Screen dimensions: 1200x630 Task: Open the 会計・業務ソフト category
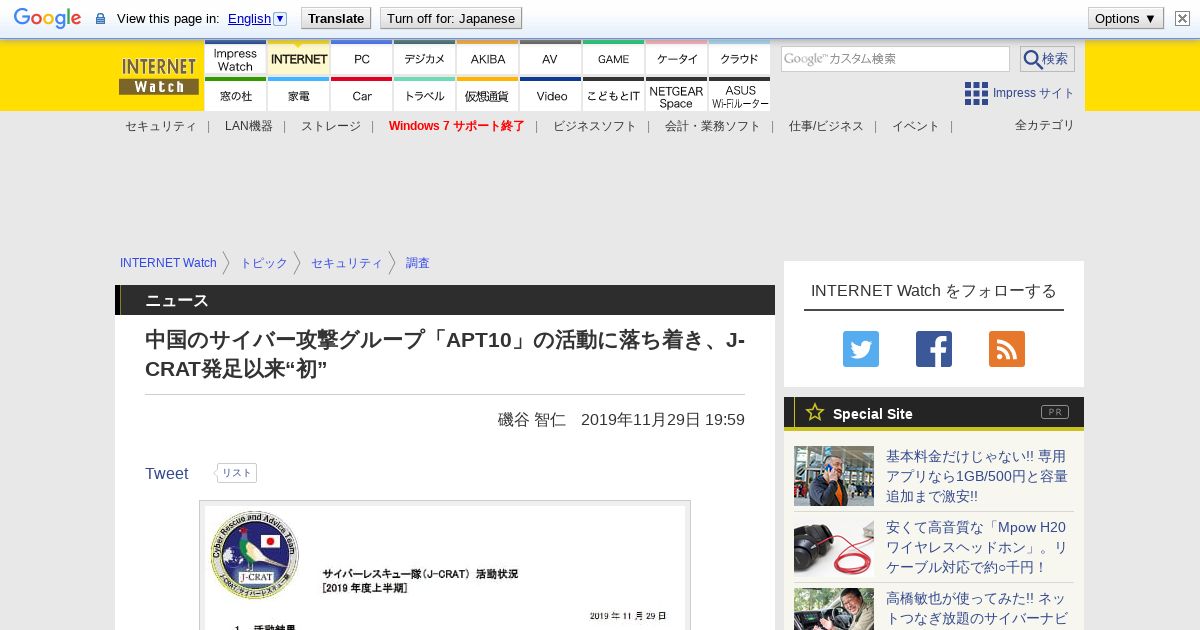click(712, 126)
